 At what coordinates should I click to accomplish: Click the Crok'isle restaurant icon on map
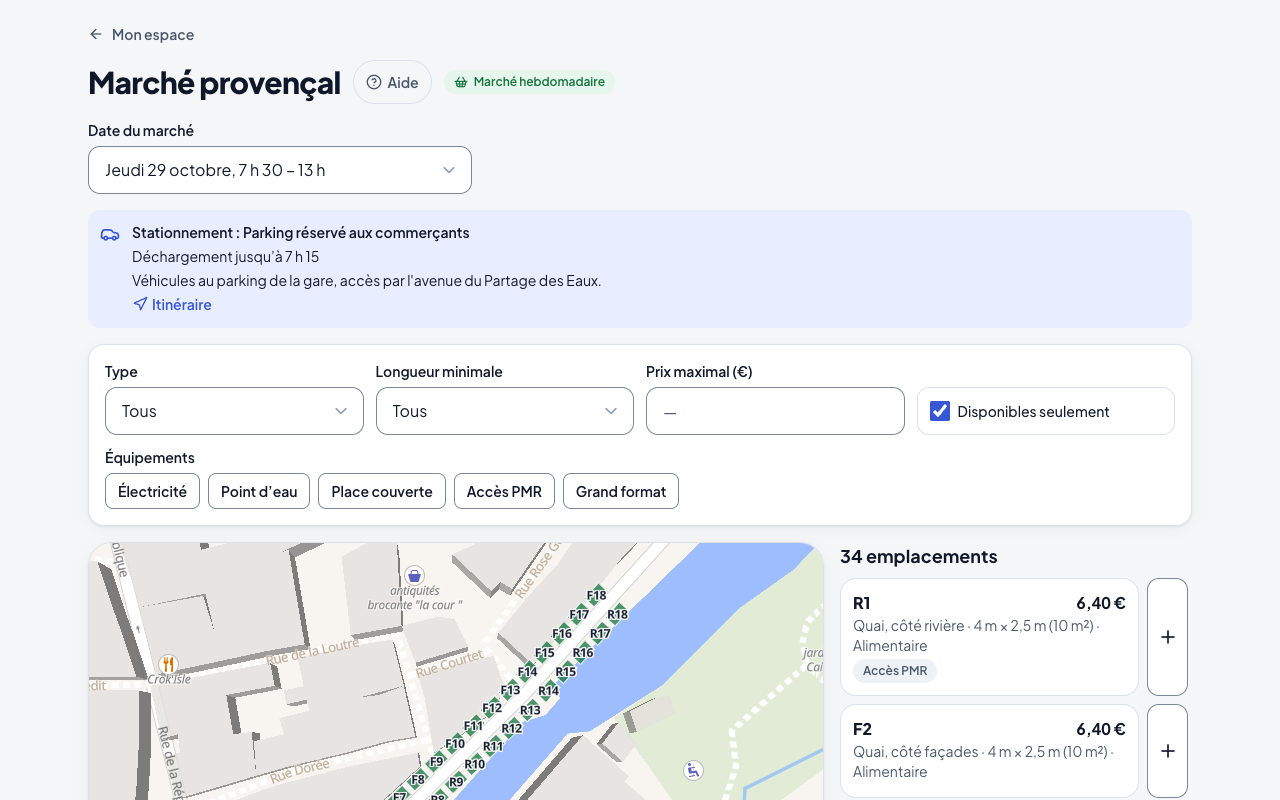[168, 664]
